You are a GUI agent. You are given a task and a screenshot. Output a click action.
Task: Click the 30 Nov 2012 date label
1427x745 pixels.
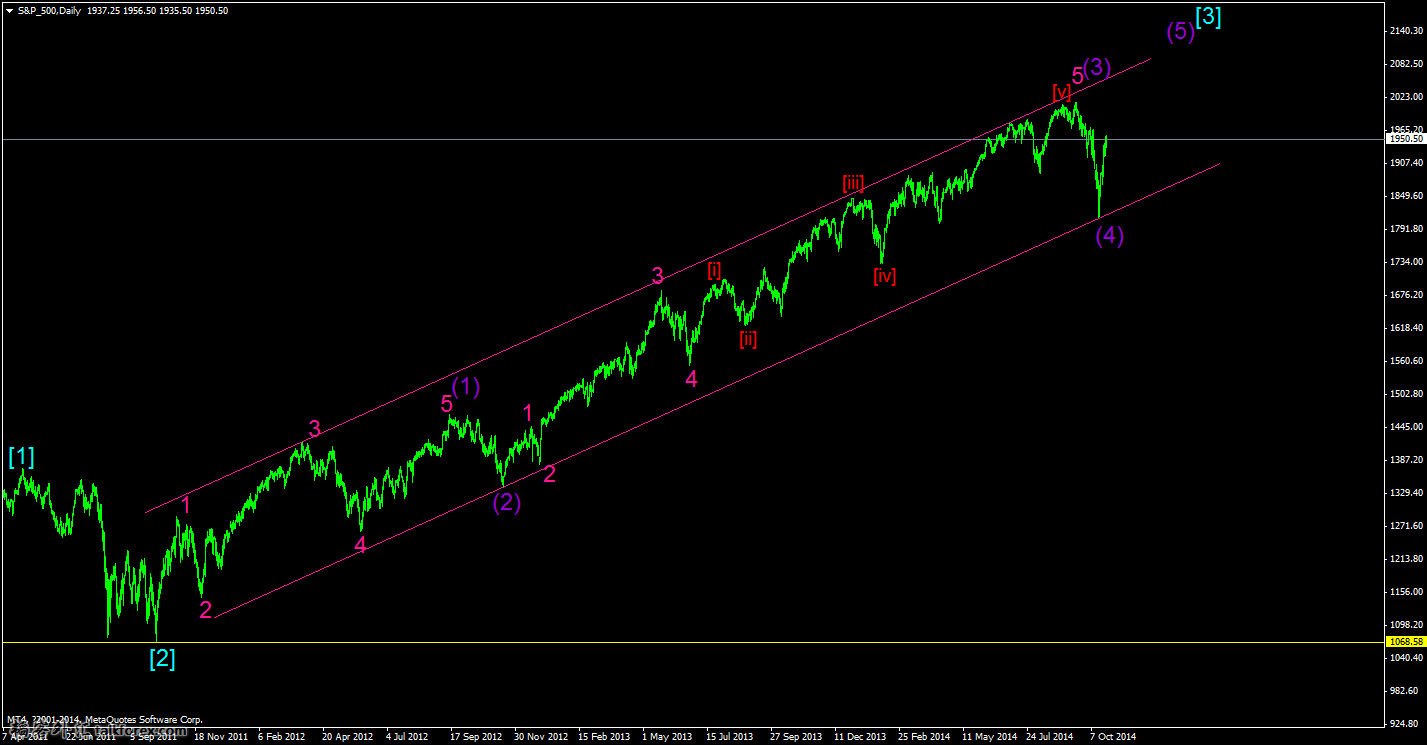tap(540, 736)
